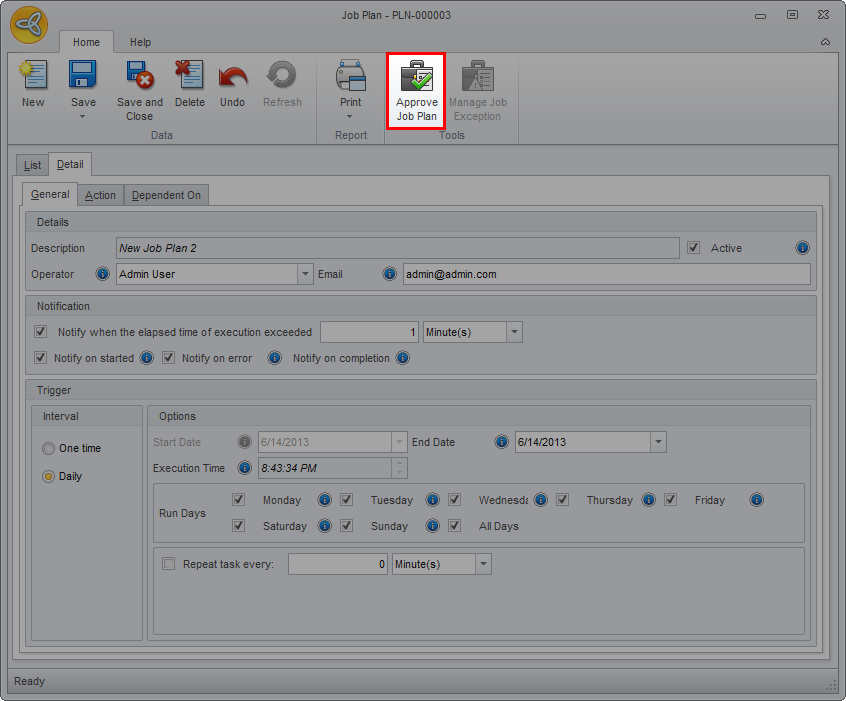Click the info icon next to Wednesday

540,500
